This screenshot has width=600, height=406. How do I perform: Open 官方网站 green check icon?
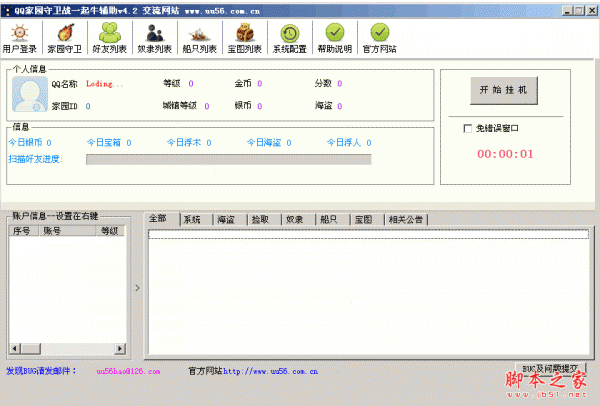[380, 32]
